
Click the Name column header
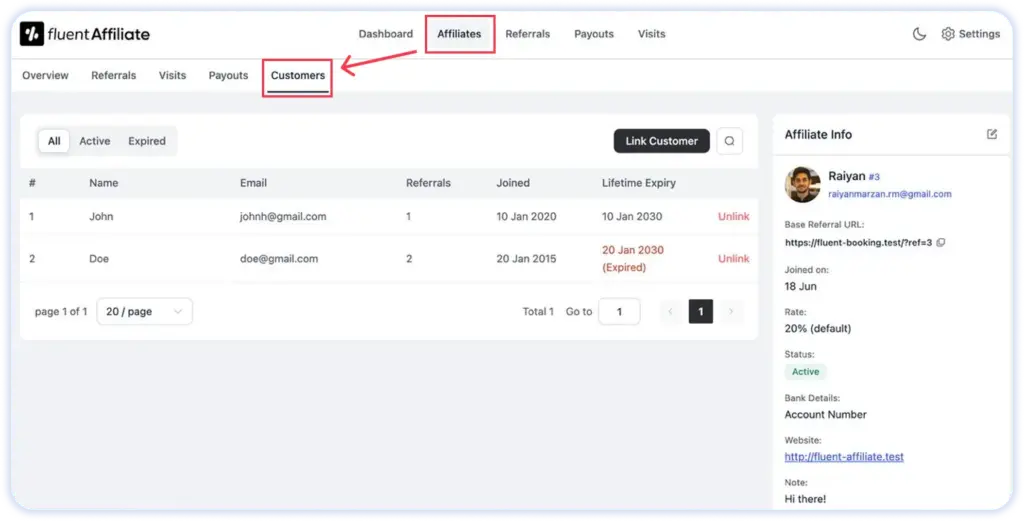click(x=104, y=183)
